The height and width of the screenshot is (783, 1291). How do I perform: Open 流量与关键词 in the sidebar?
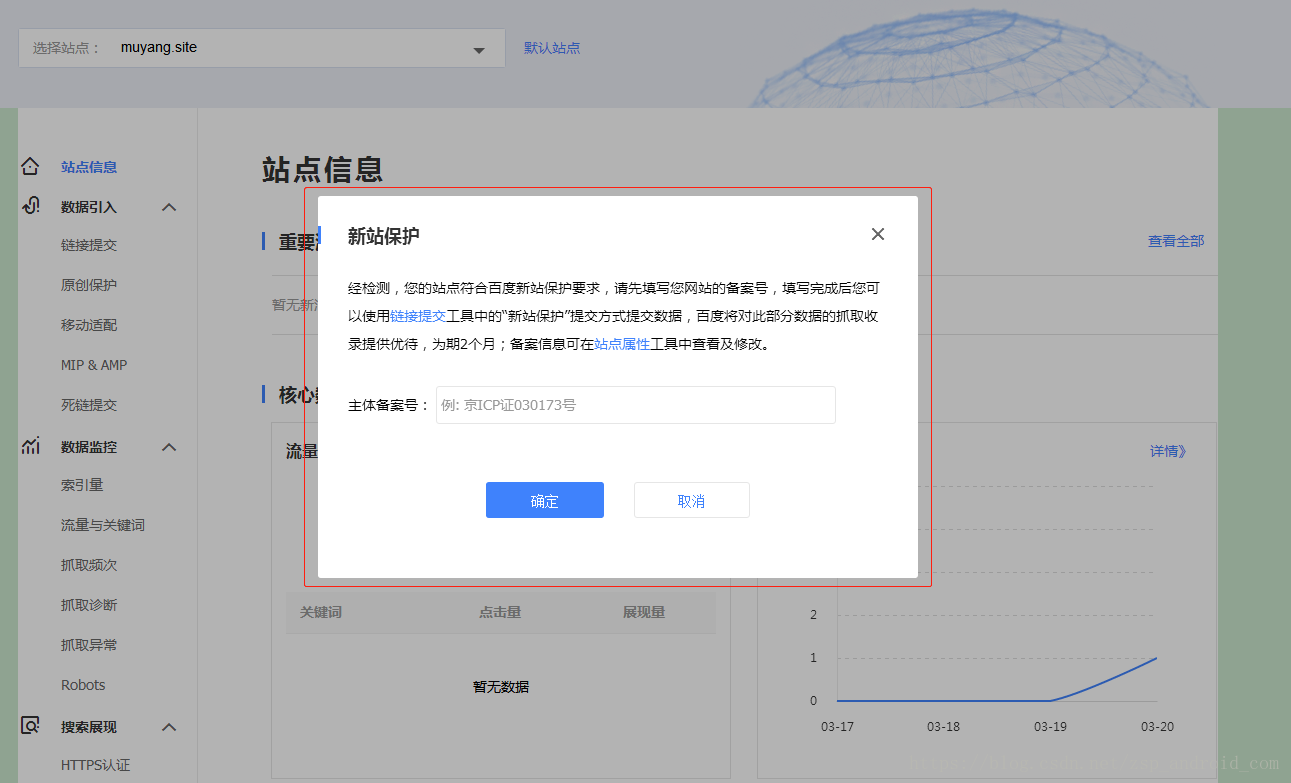103,525
